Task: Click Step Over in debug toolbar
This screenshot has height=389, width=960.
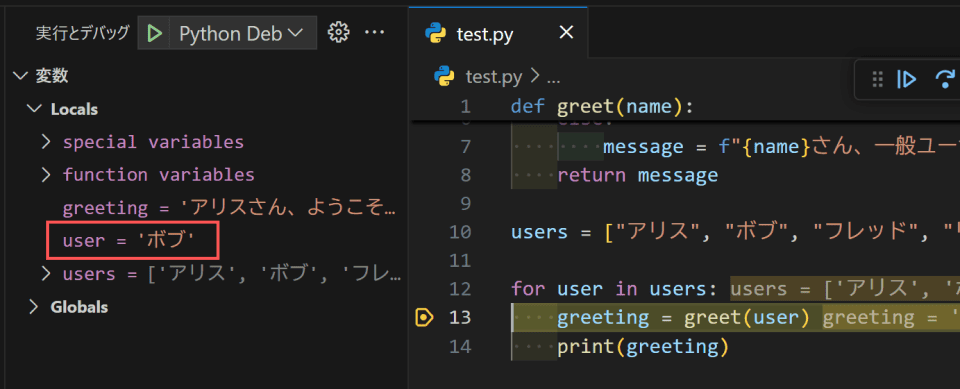Action: [947, 79]
